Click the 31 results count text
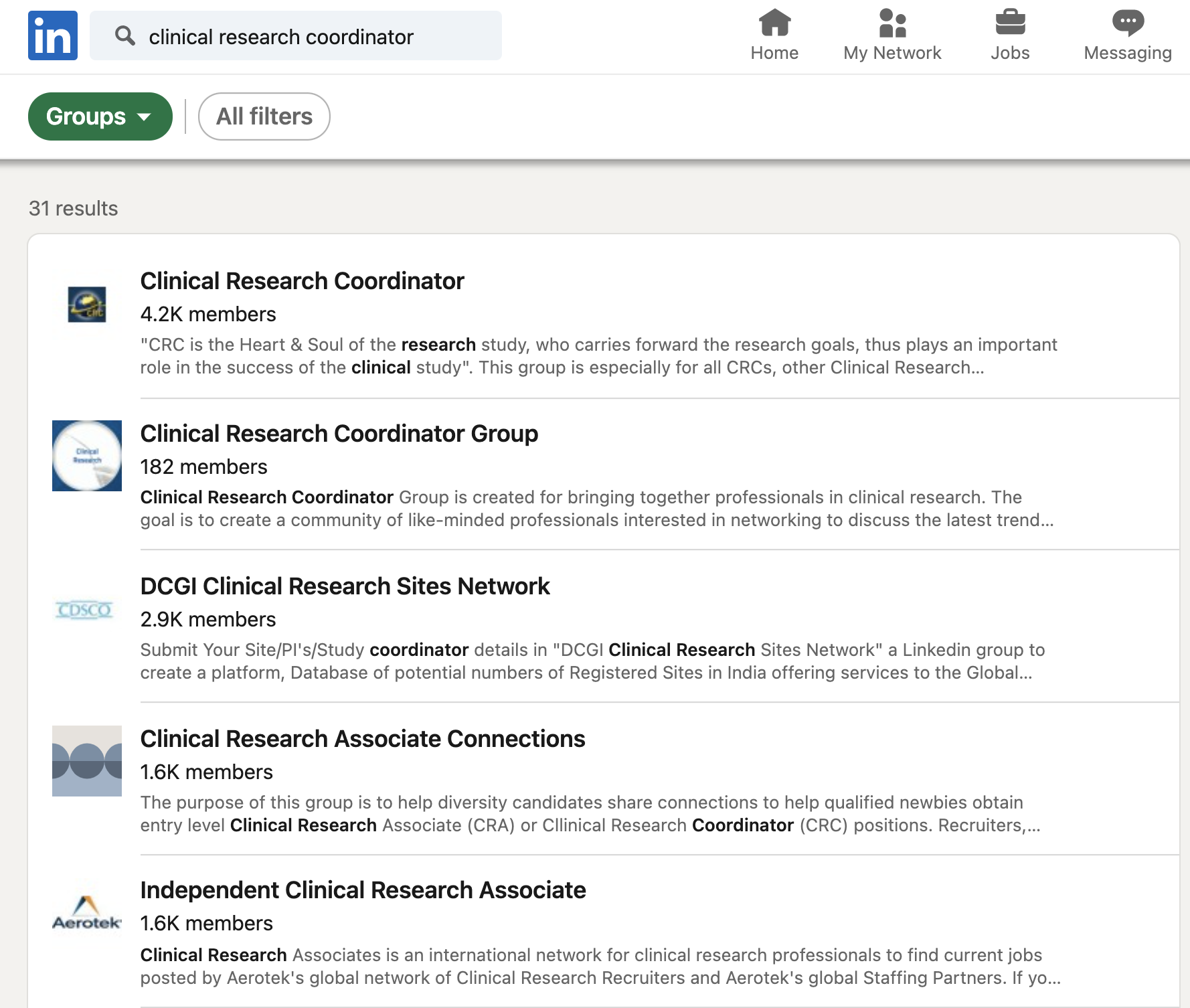1190x1008 pixels. 73,208
